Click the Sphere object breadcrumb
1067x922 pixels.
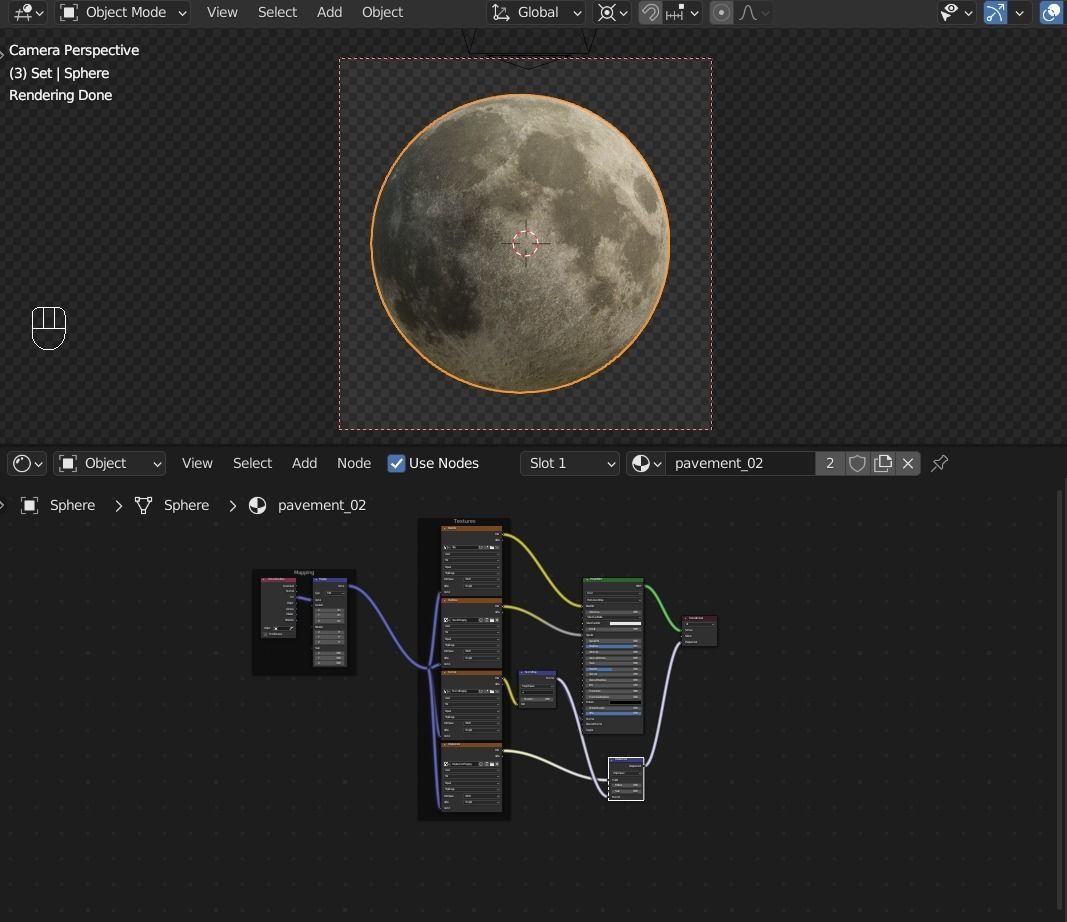(72, 505)
